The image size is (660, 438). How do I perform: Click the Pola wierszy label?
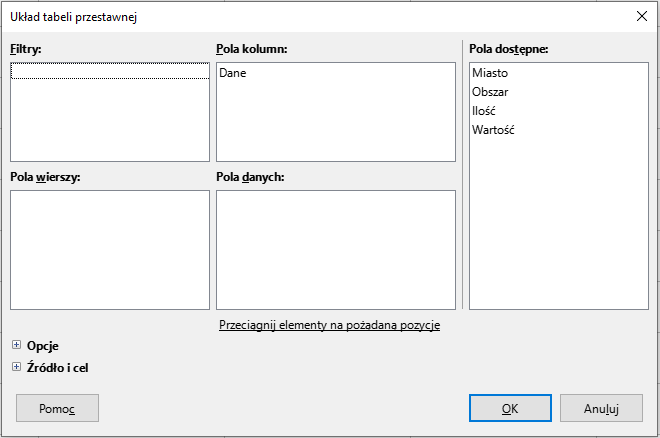45,177
